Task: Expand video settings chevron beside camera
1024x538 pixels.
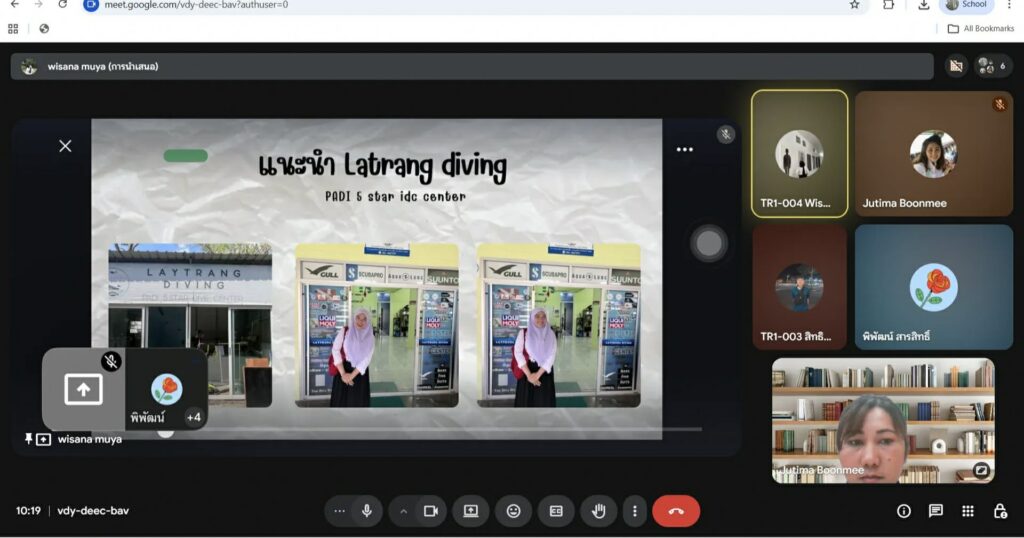Action: 404,511
